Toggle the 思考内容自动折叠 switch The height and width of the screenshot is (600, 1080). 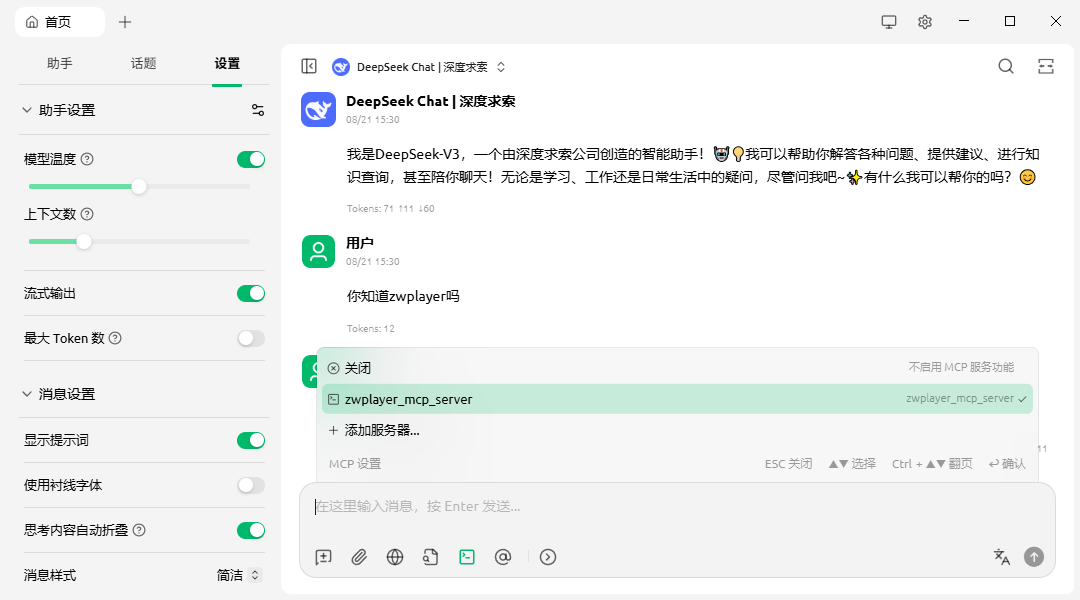tap(251, 530)
